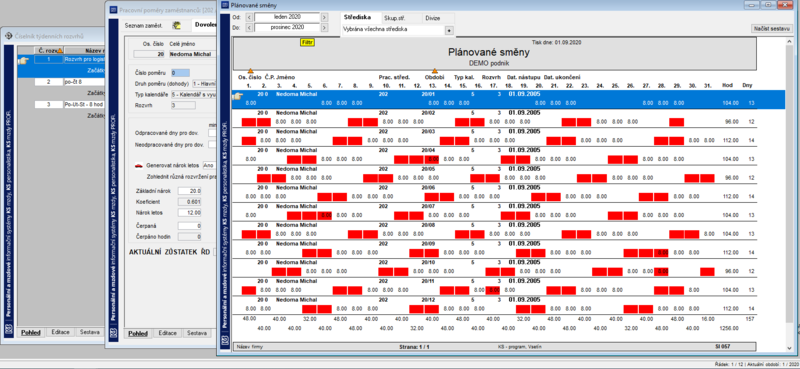Click the Celé jméno field Nedoma Michal
This screenshot has width=800, height=369.
[x=192, y=54]
